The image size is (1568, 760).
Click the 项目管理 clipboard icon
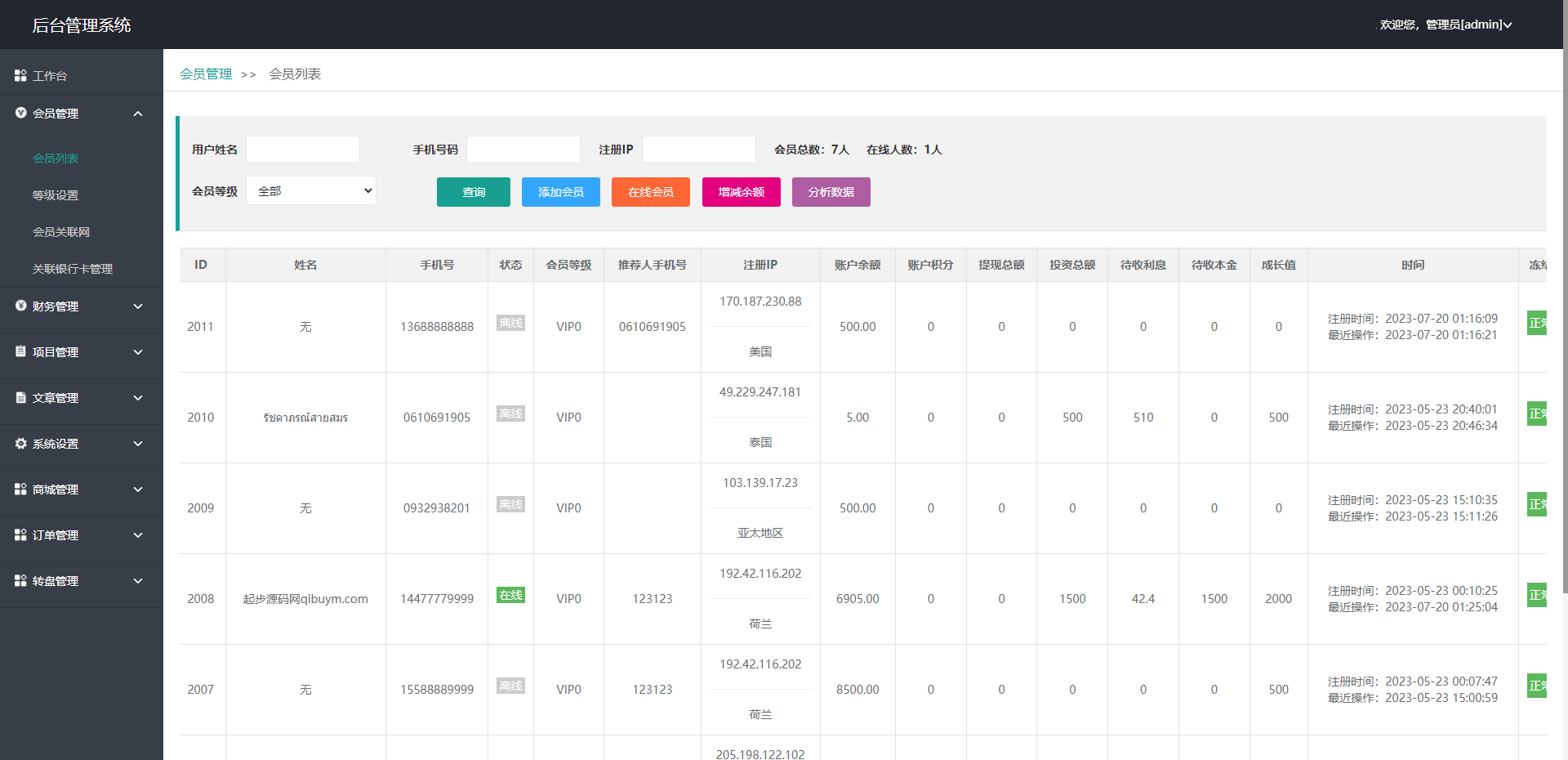pos(20,351)
